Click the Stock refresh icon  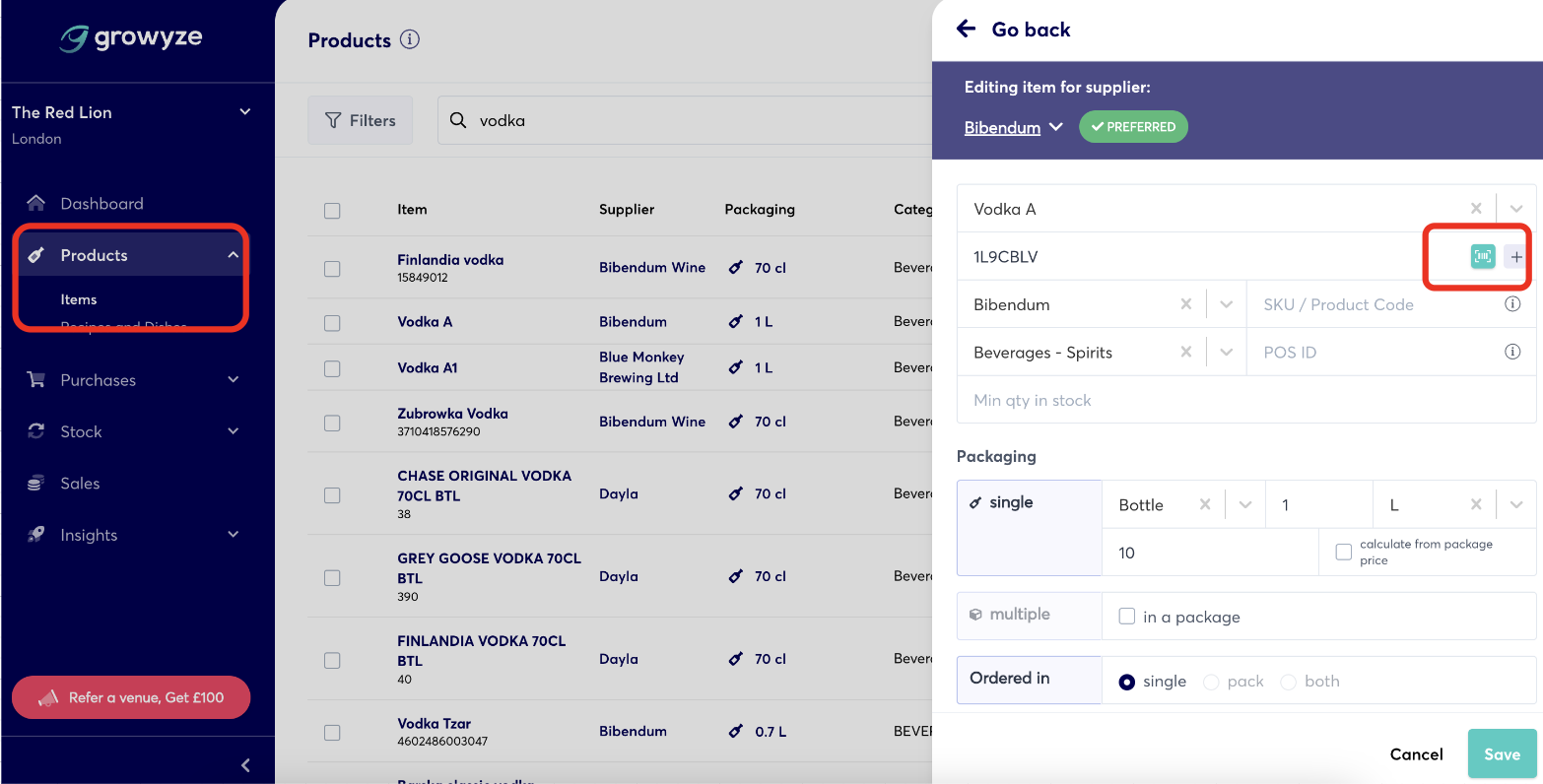point(36,430)
